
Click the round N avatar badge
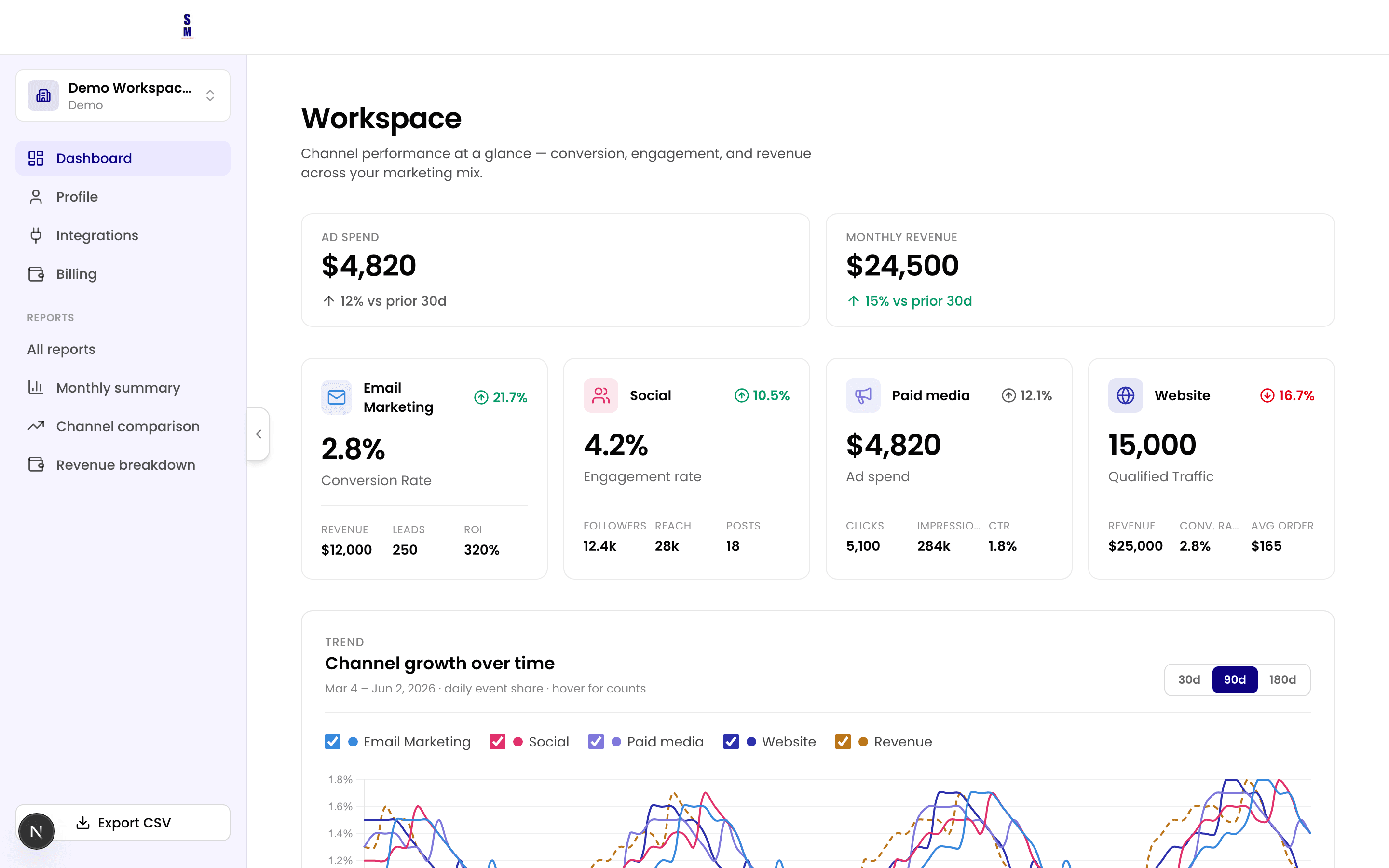36,831
